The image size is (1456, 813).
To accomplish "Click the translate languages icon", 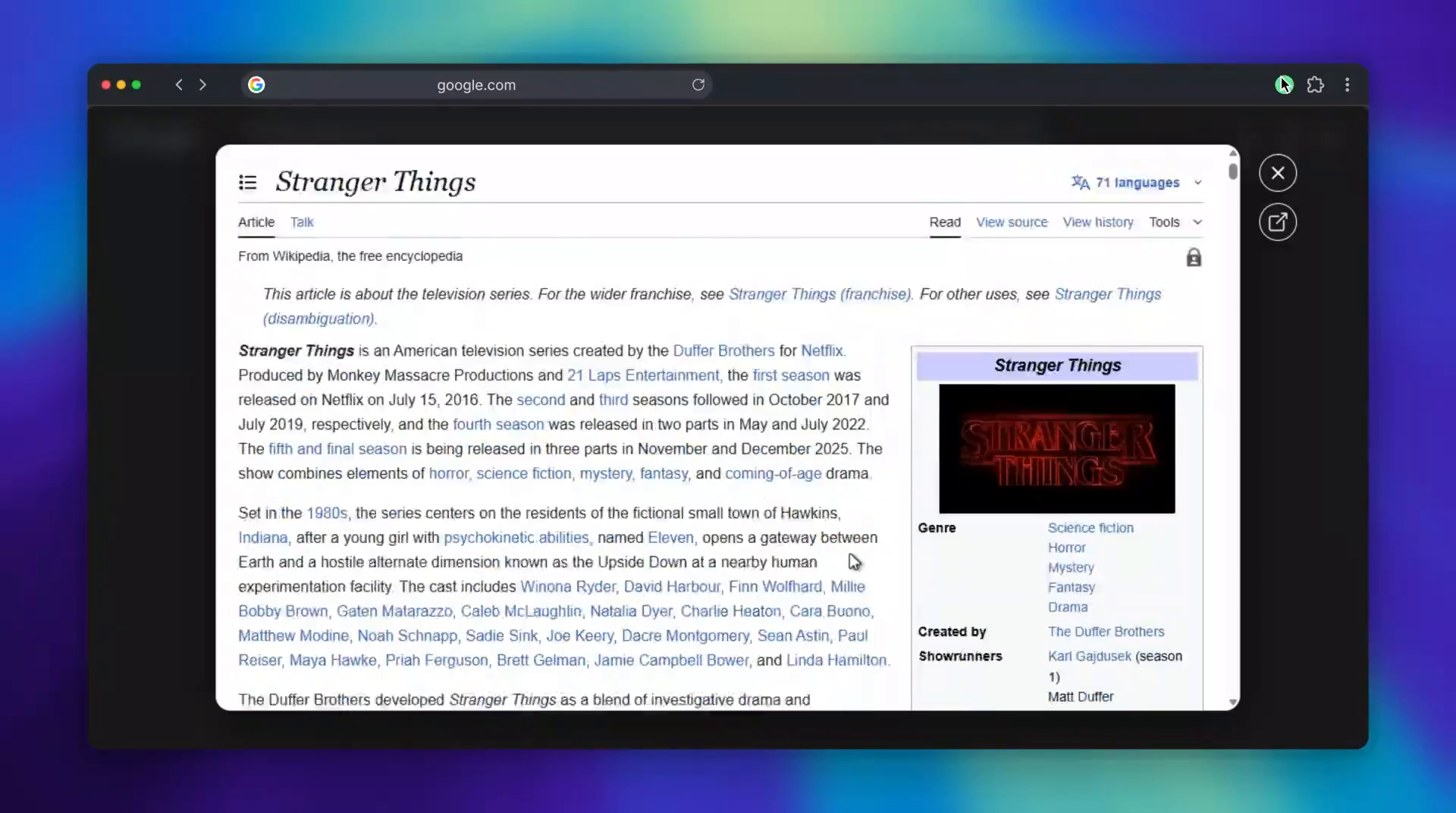I will tap(1081, 182).
